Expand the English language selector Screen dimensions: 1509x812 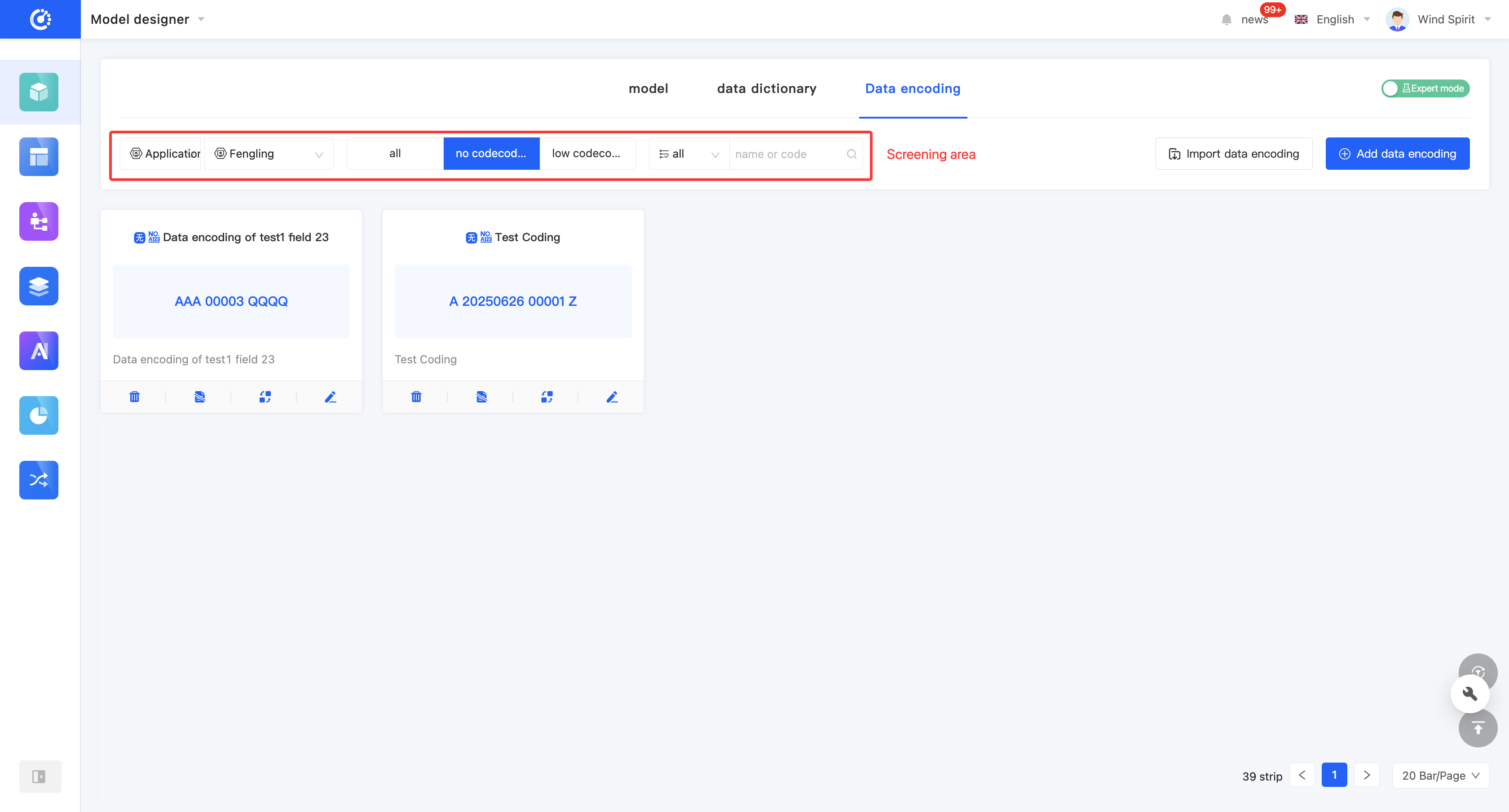pyautogui.click(x=1333, y=19)
